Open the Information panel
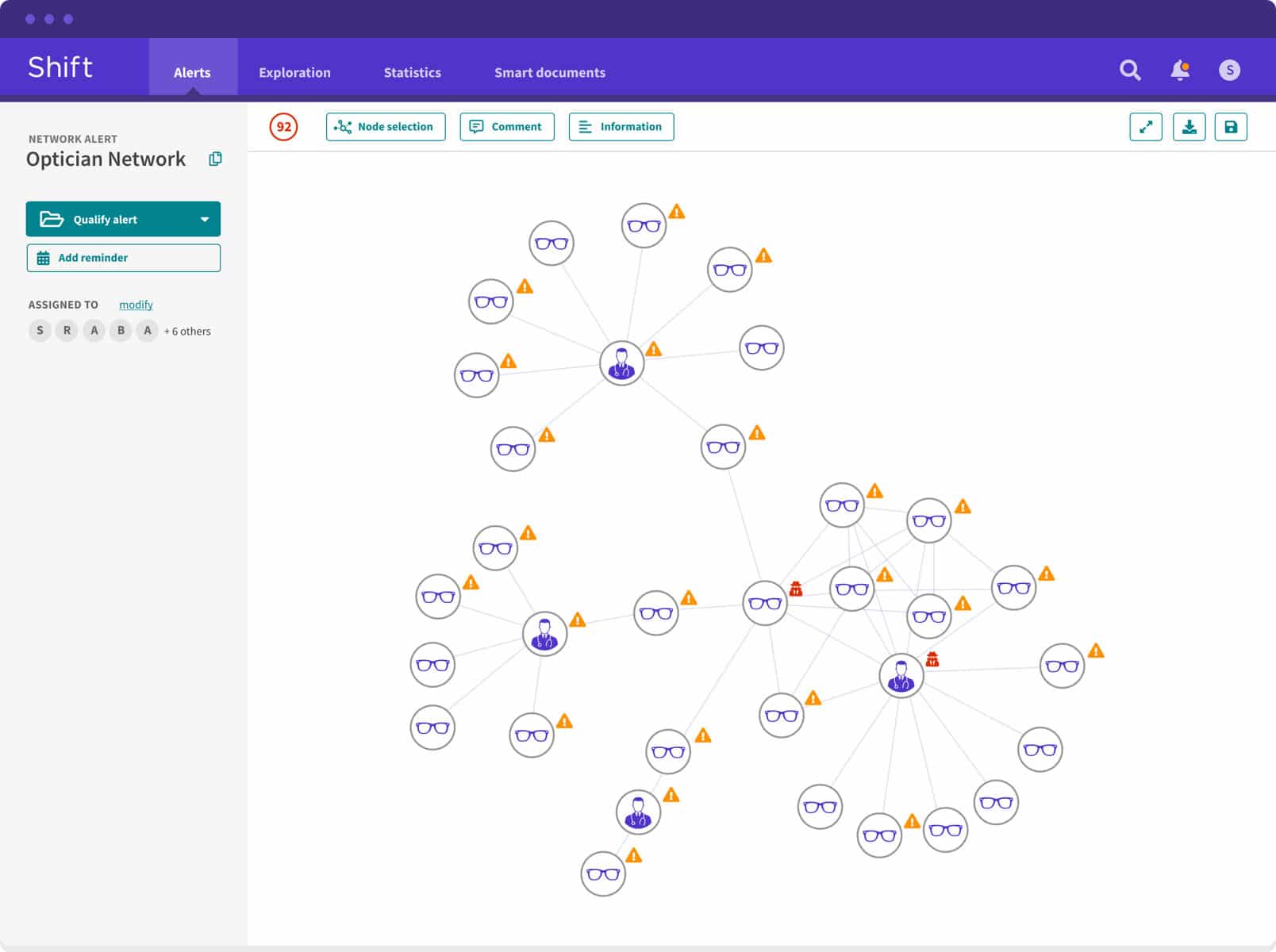Screen dimensions: 1276x952 coord(621,126)
